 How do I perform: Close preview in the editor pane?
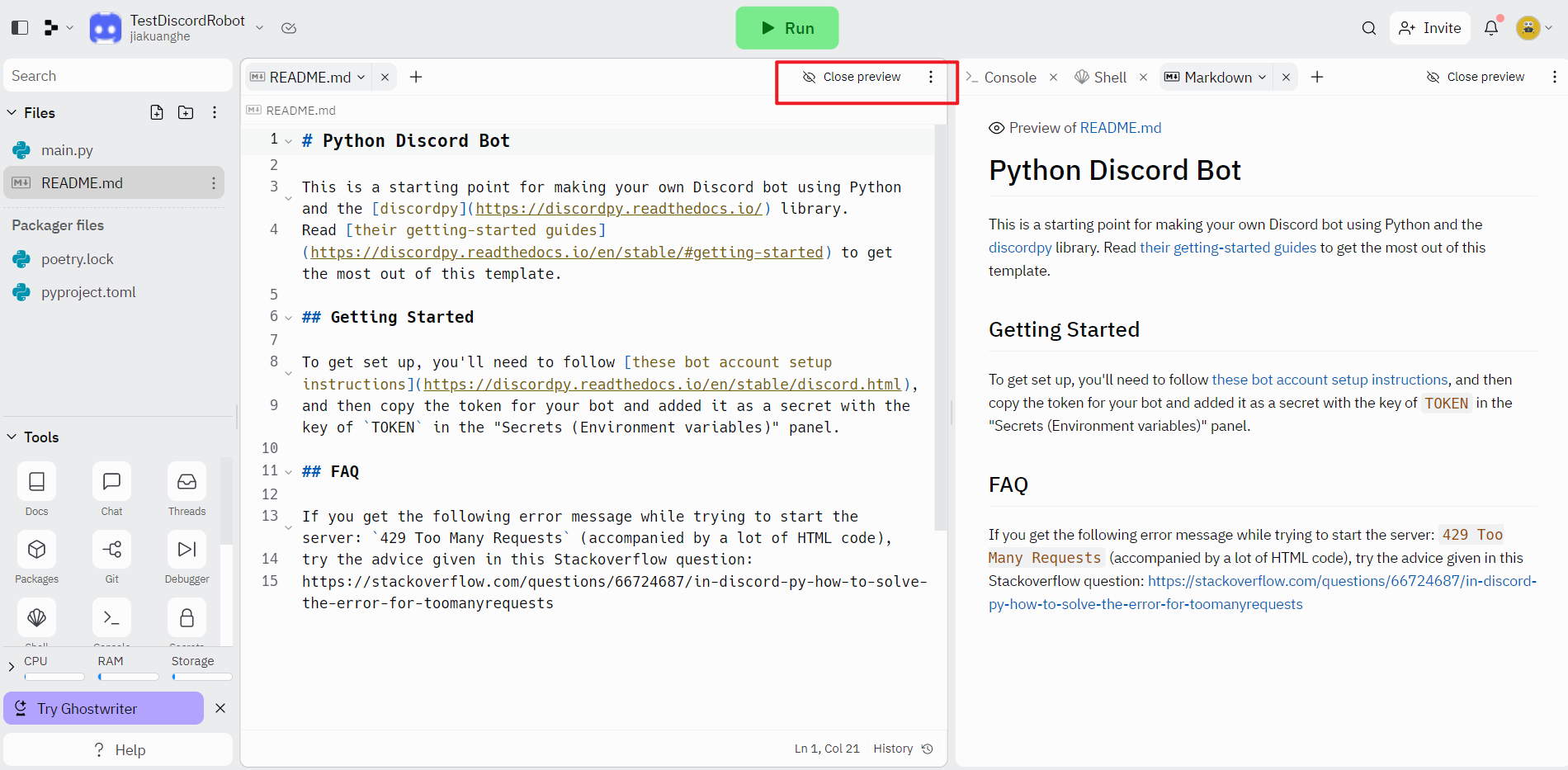pyautogui.click(x=852, y=77)
